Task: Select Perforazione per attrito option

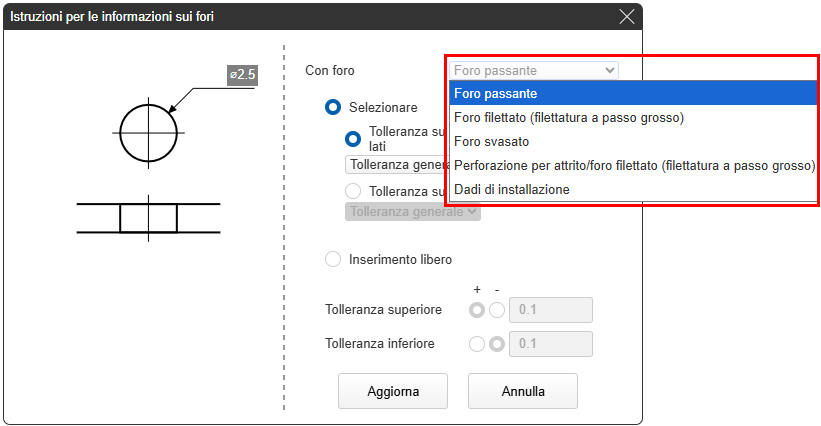Action: point(634,165)
